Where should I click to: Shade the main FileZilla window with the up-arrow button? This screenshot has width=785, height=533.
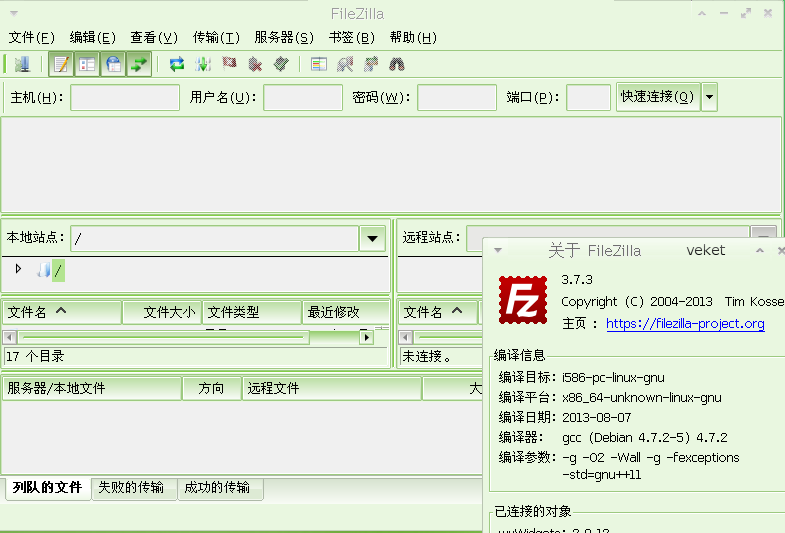click(702, 14)
